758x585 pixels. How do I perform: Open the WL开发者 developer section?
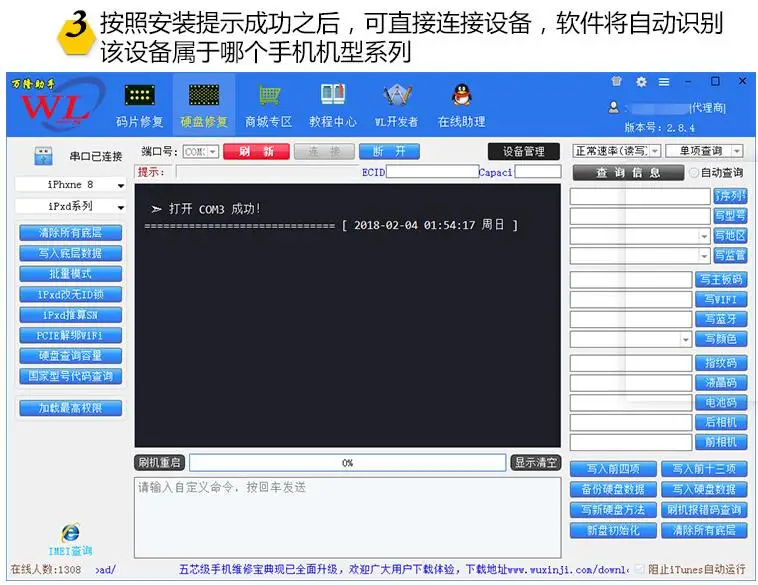(x=397, y=105)
